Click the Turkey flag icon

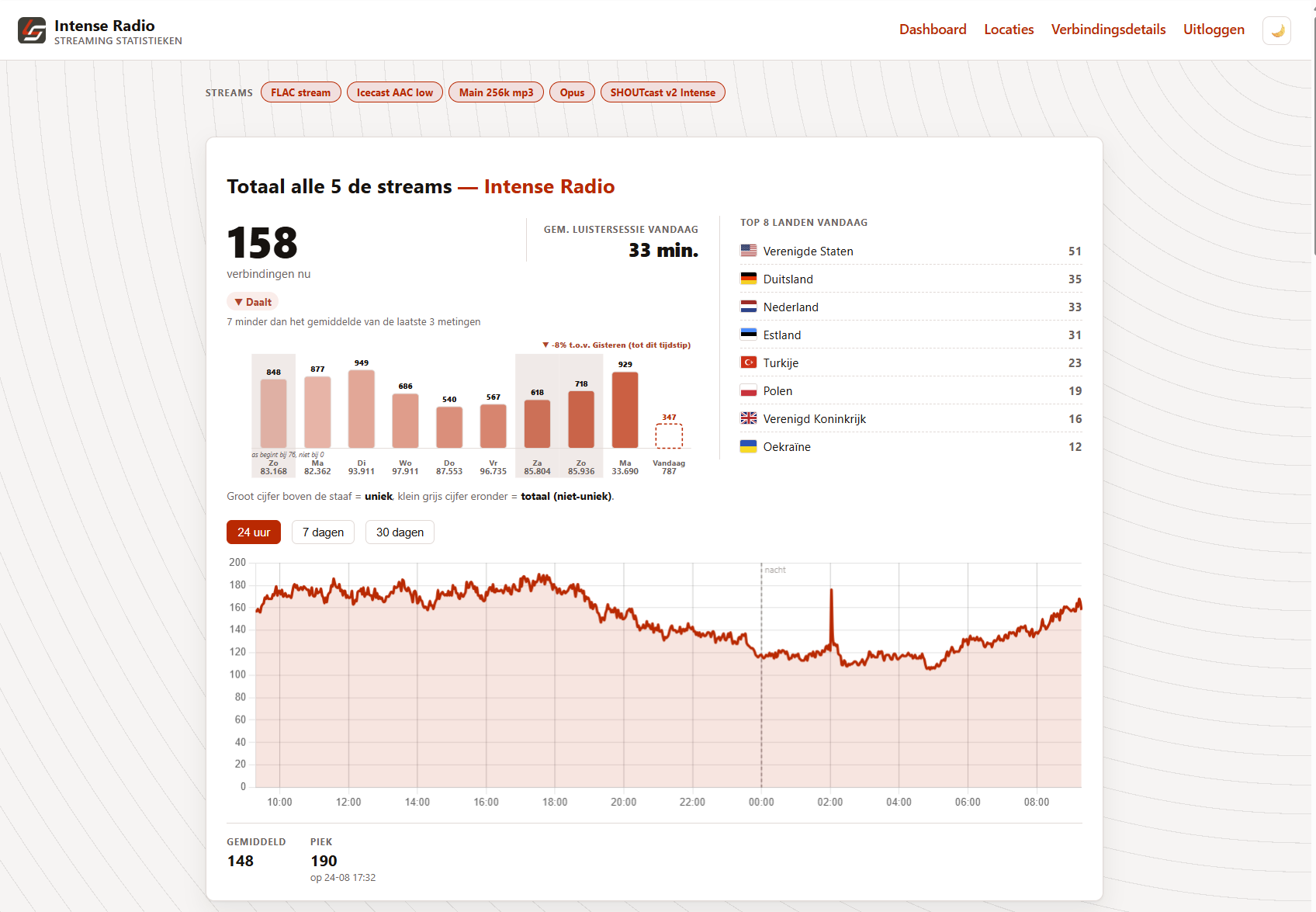click(749, 362)
